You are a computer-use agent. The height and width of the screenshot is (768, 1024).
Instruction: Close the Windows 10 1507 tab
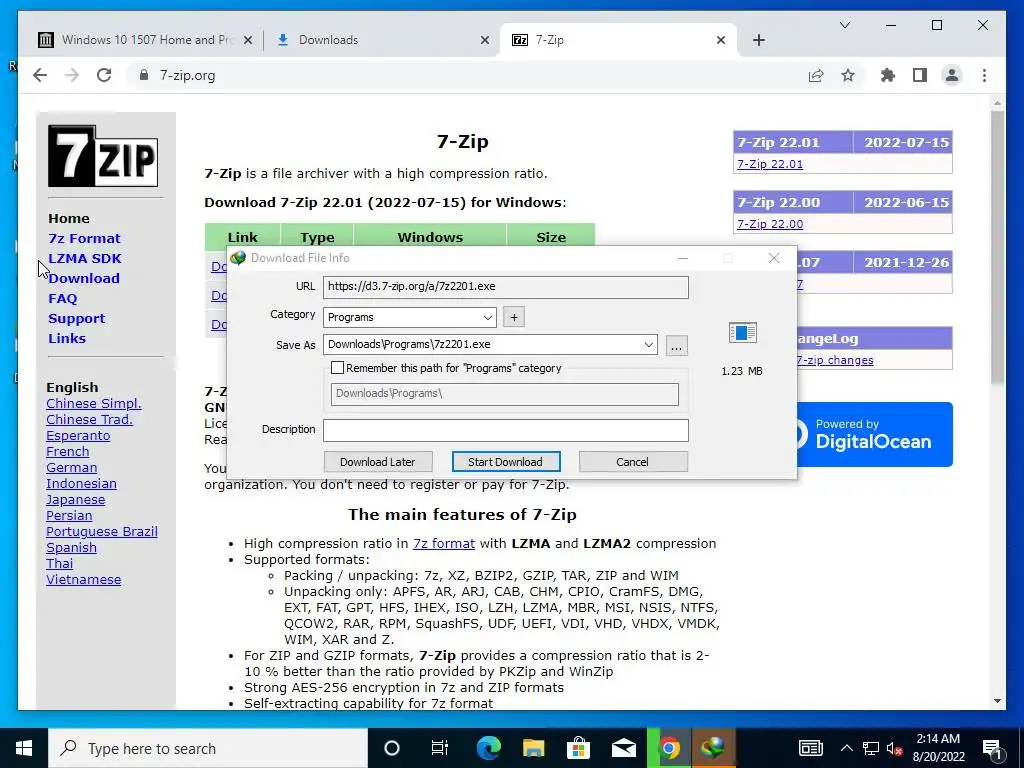[x=248, y=40]
